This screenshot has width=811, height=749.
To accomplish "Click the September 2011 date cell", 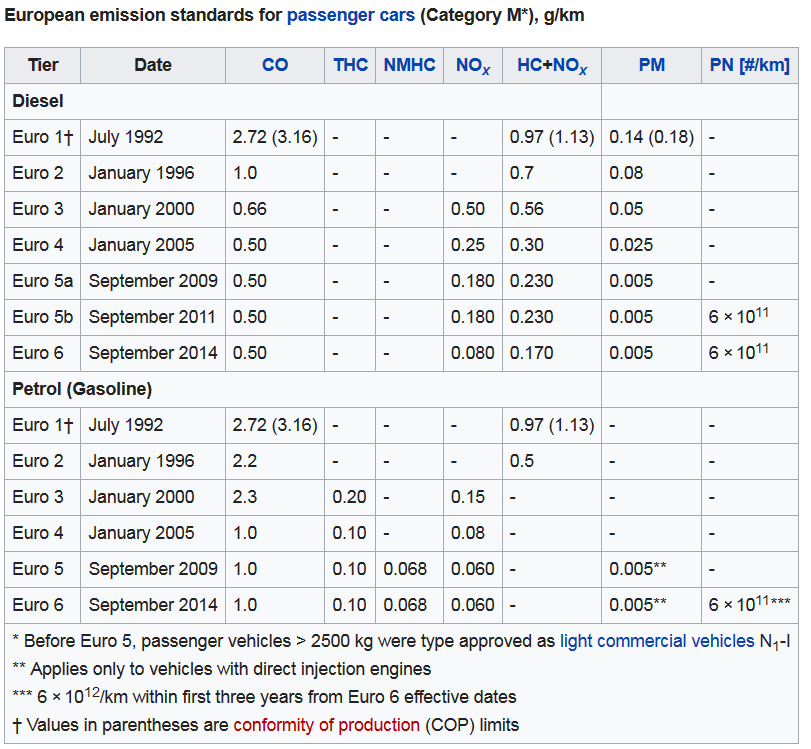I will [x=152, y=317].
